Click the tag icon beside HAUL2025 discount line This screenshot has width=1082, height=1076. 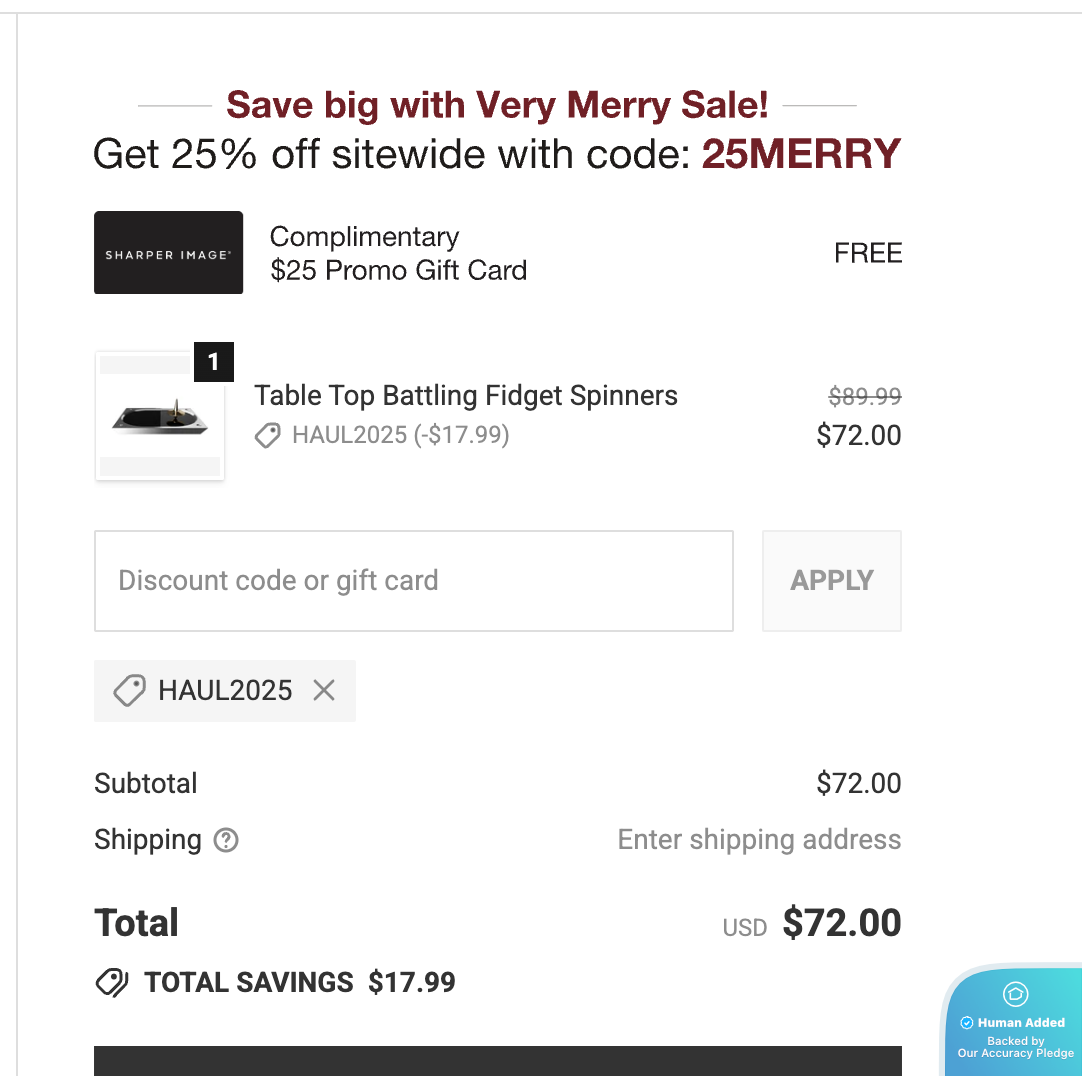coord(267,435)
